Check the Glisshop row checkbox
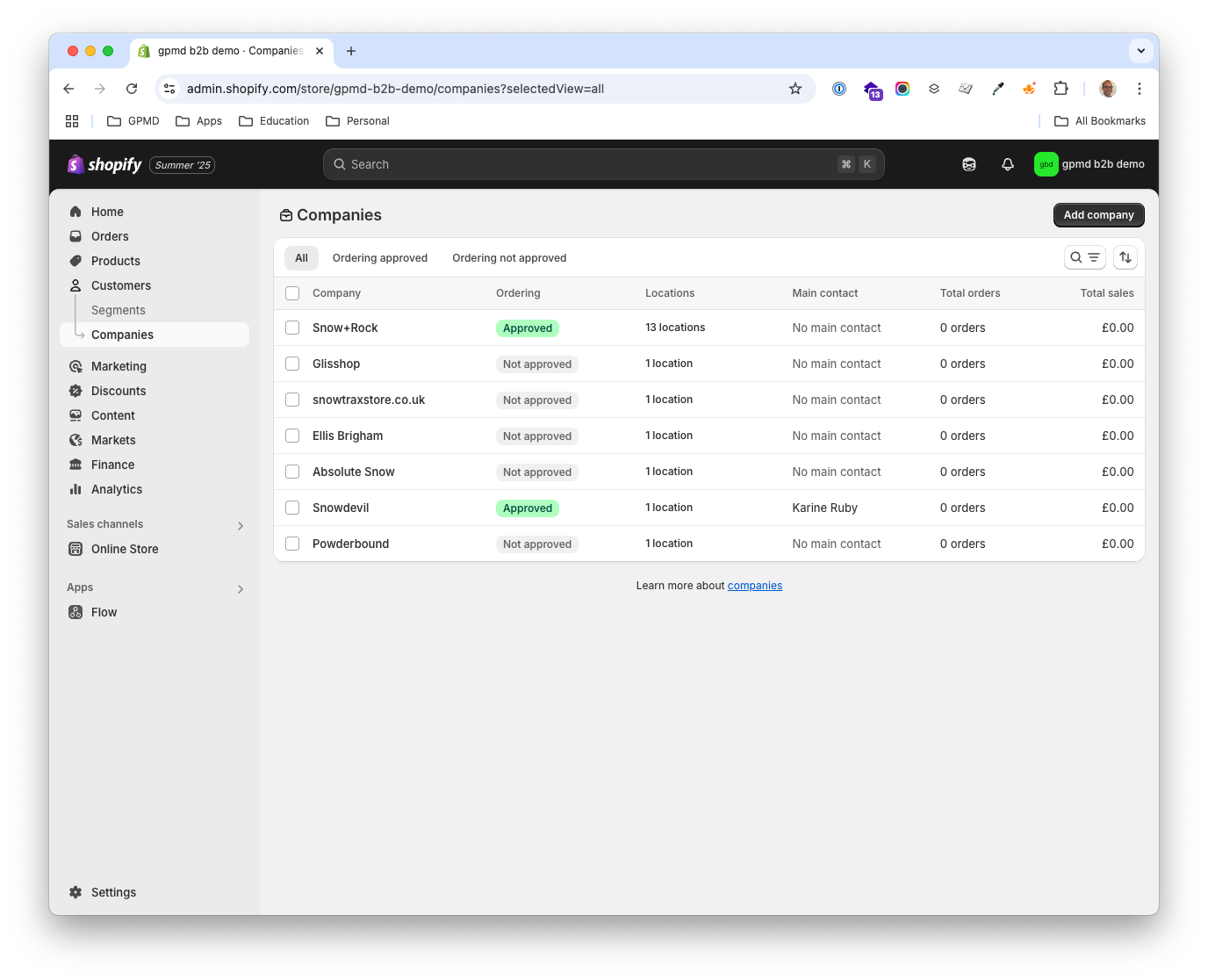 click(292, 364)
